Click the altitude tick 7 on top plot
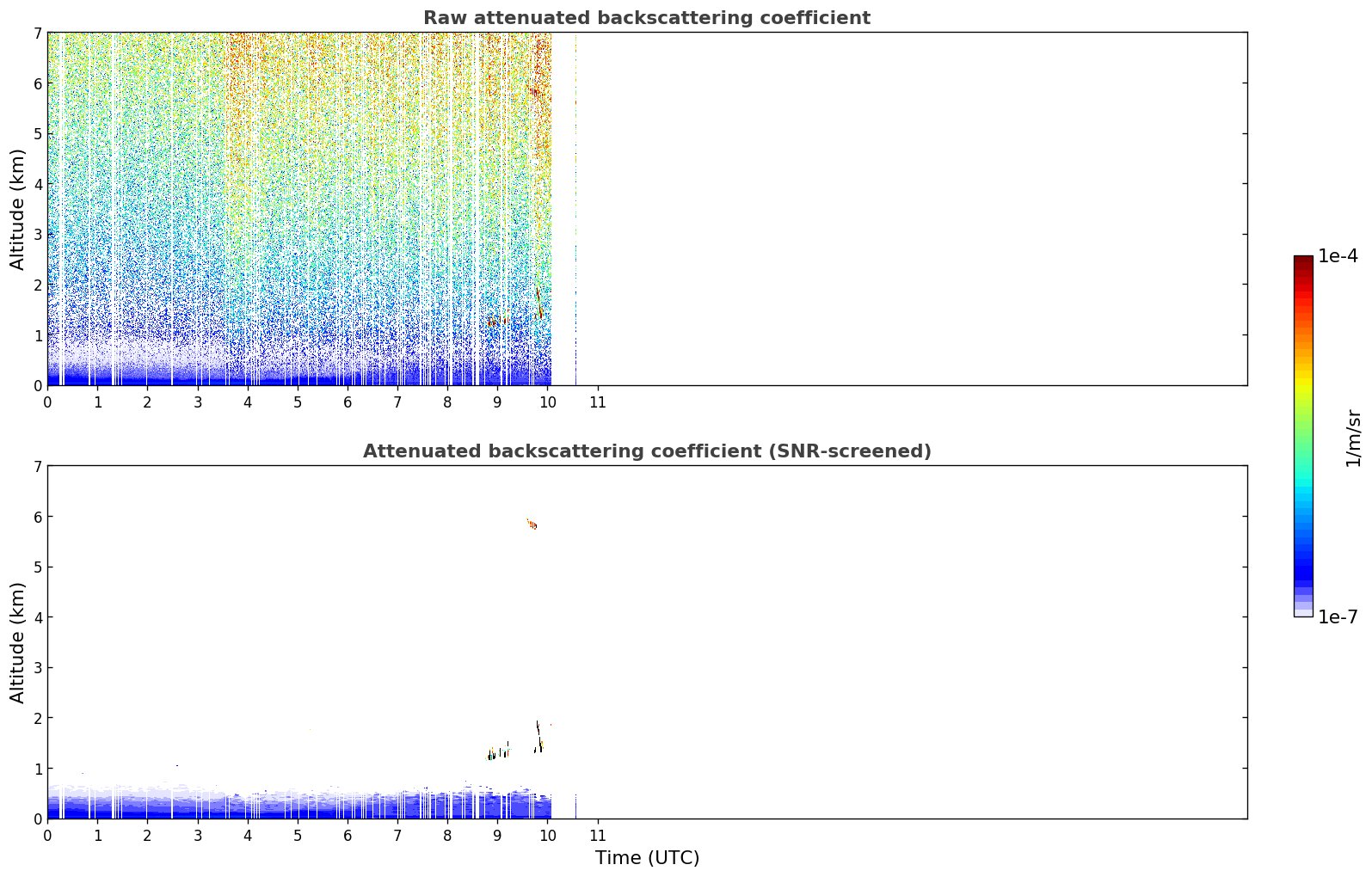This screenshot has height=877, width=1372. tap(37, 33)
